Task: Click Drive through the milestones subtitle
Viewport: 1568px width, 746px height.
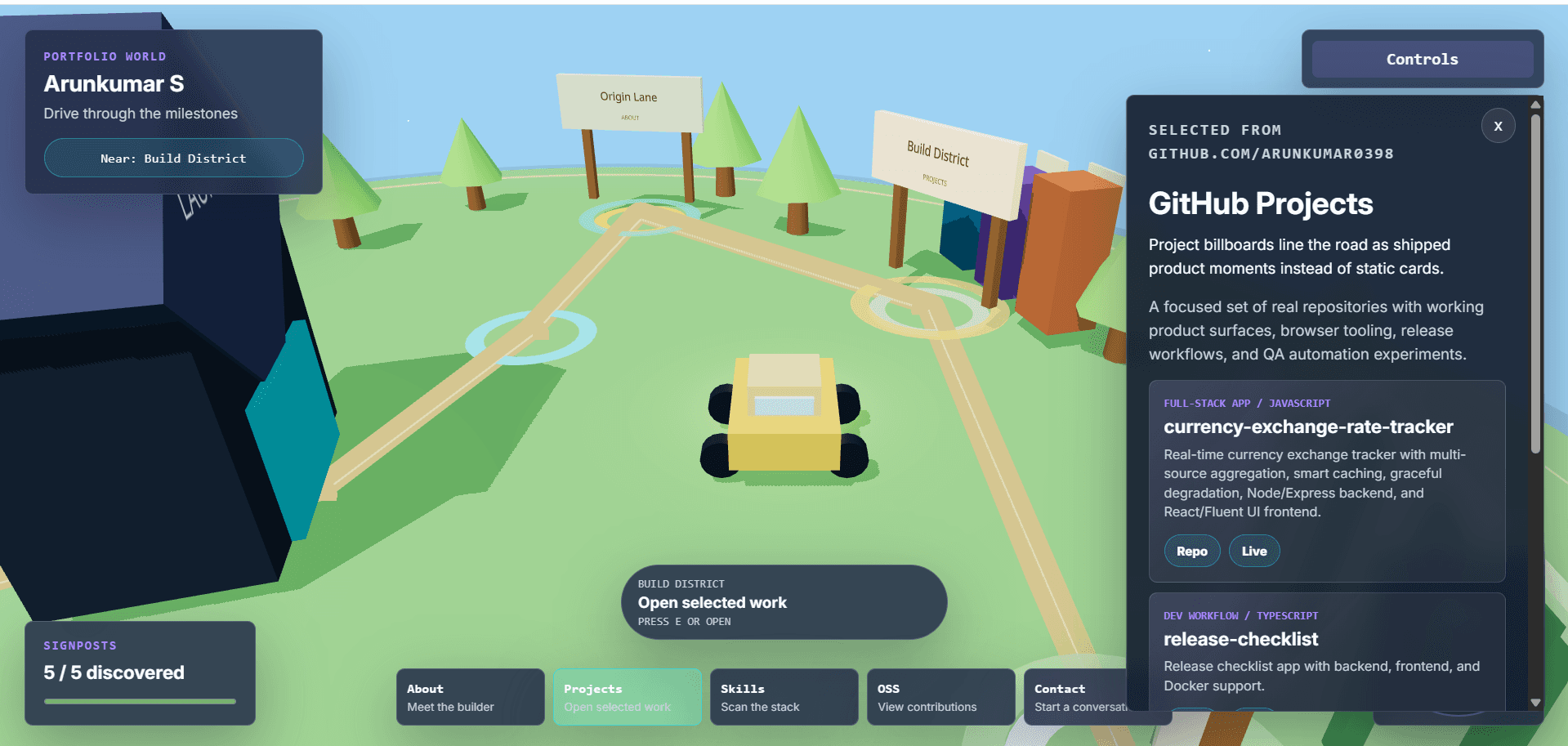Action: [x=141, y=114]
